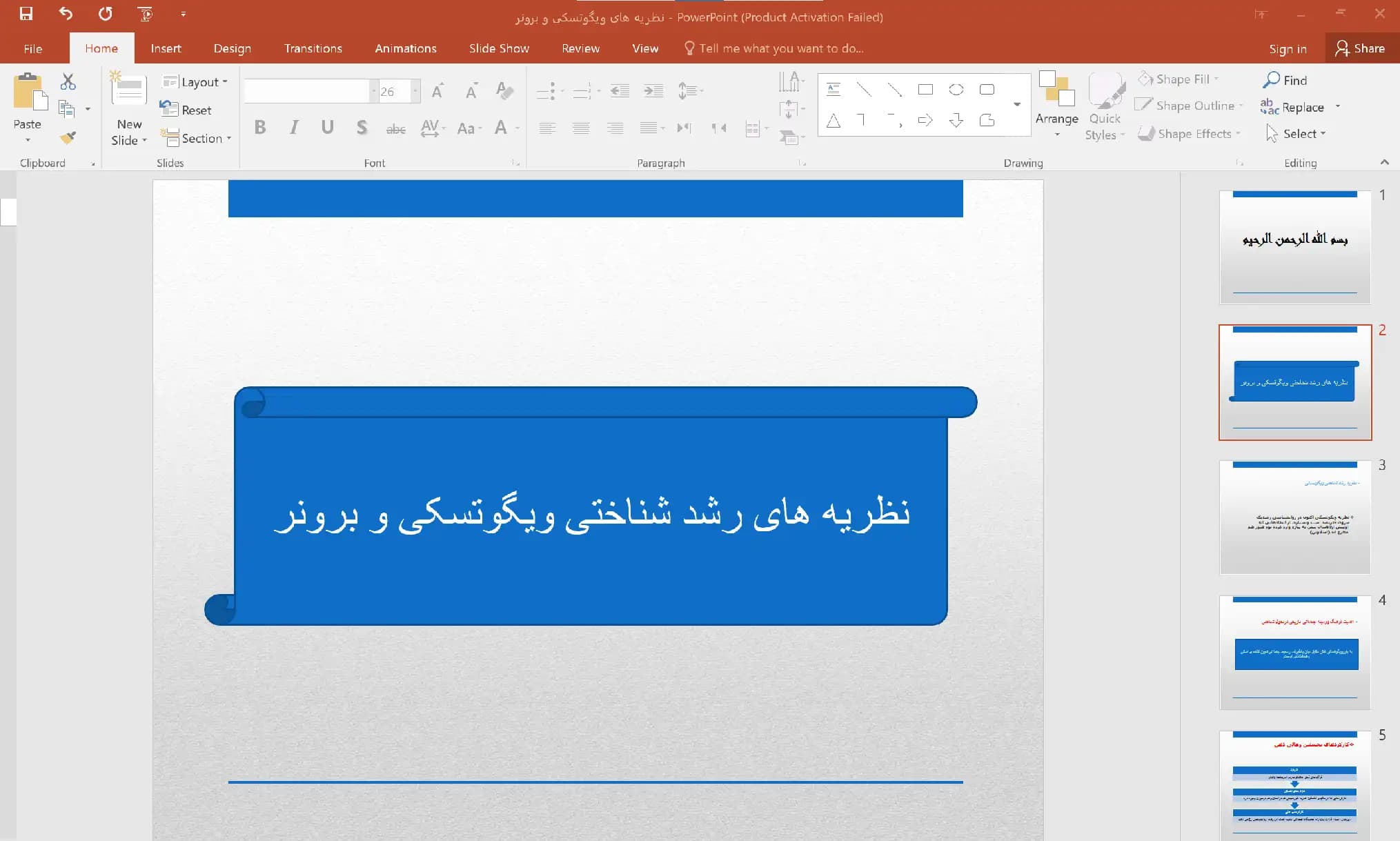This screenshot has height=841, width=1400.
Task: Start slideshow from beginning icon
Action: [145, 14]
